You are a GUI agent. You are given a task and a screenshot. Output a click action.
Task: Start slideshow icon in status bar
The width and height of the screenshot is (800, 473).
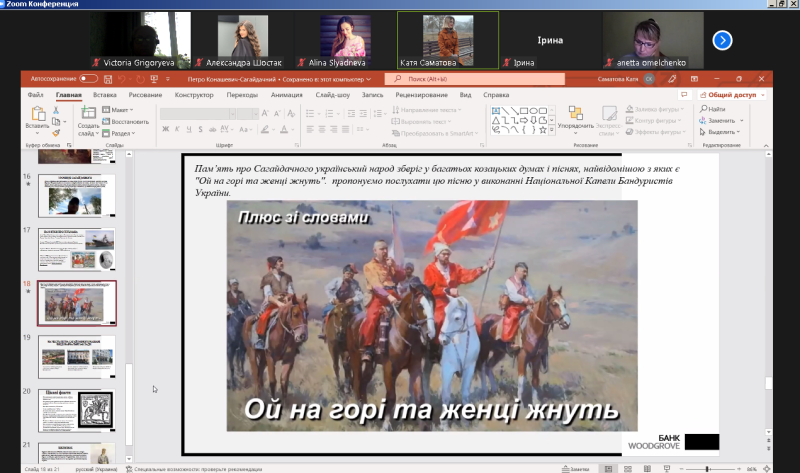click(x=666, y=468)
